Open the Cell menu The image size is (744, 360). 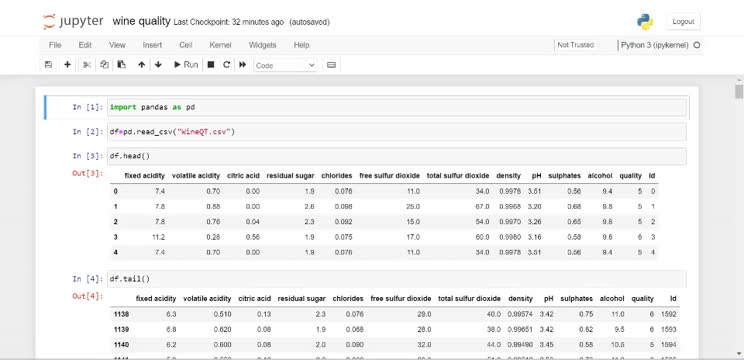pos(186,45)
